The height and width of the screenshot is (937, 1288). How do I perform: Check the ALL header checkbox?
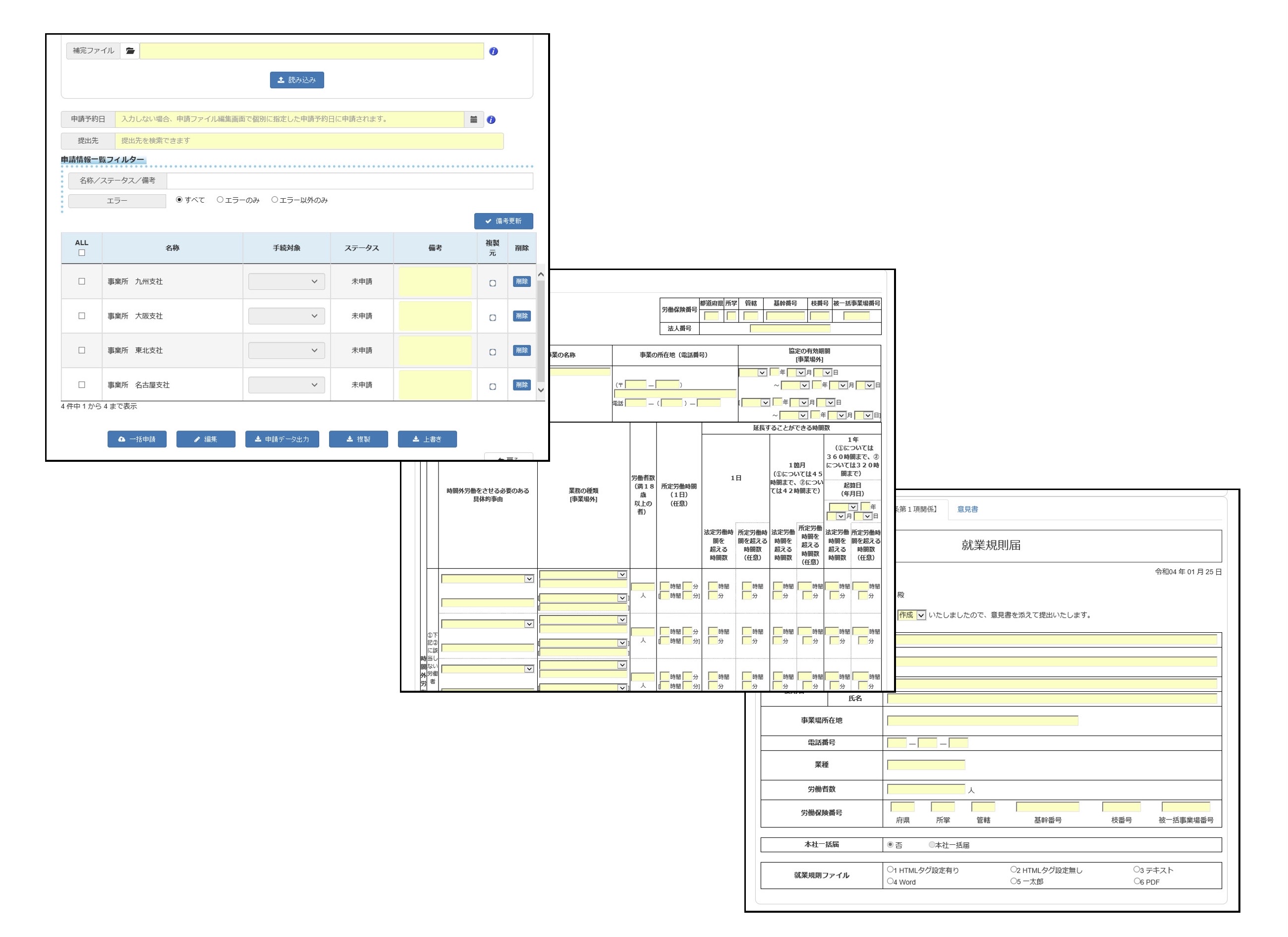tap(82, 253)
